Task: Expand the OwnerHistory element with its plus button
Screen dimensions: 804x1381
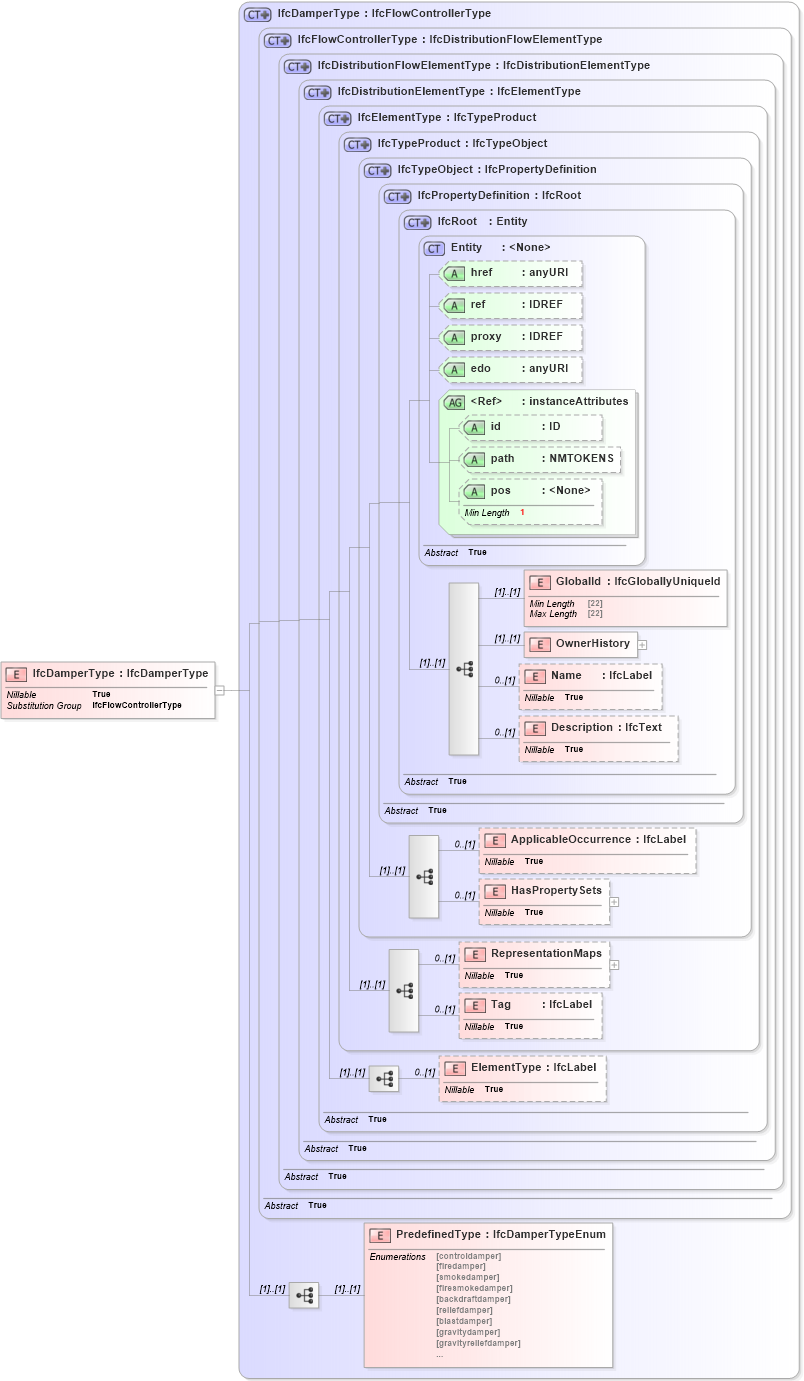Action: (x=641, y=644)
